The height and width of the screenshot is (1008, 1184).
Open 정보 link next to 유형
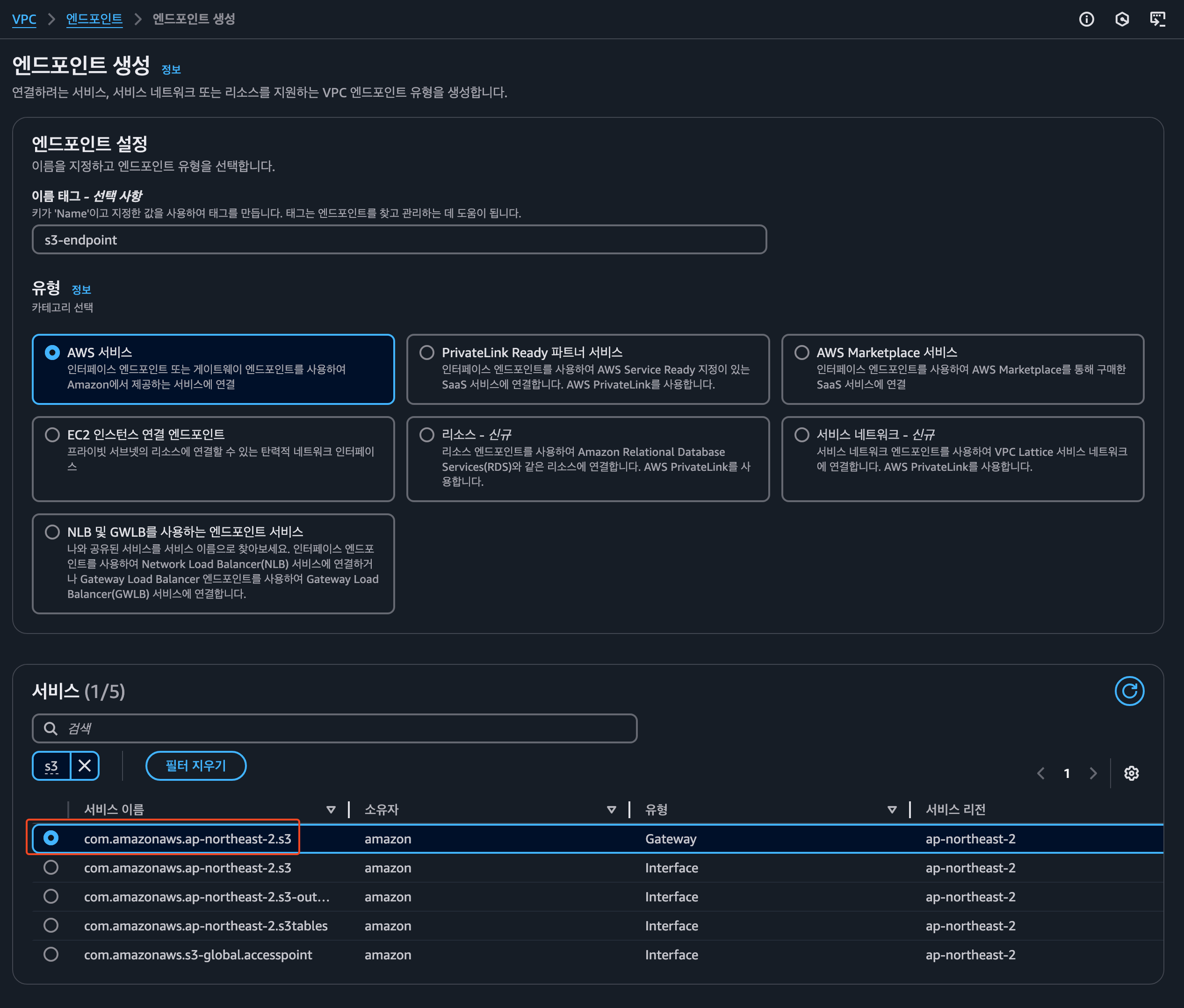(81, 290)
